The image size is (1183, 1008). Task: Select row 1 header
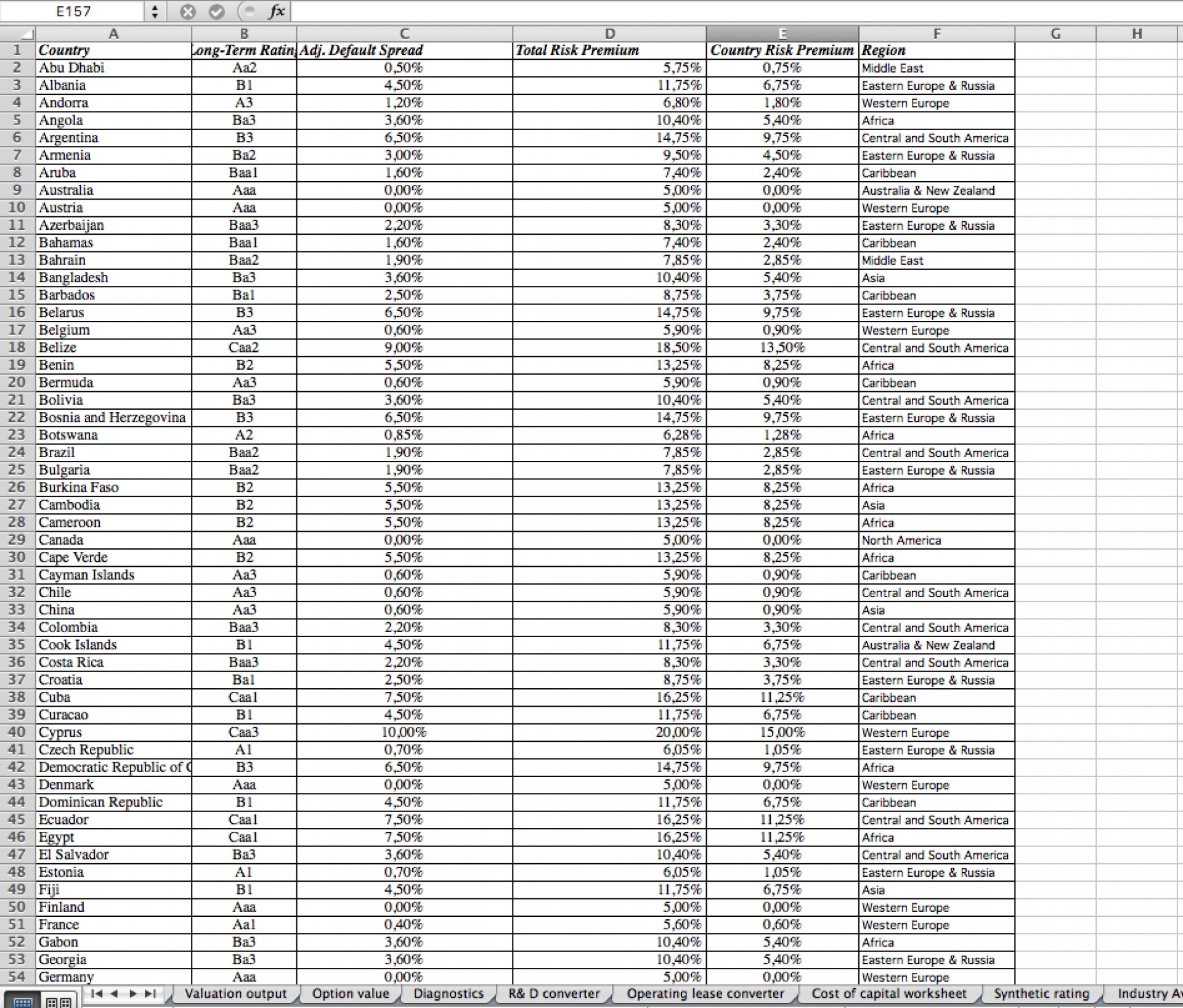[x=17, y=51]
